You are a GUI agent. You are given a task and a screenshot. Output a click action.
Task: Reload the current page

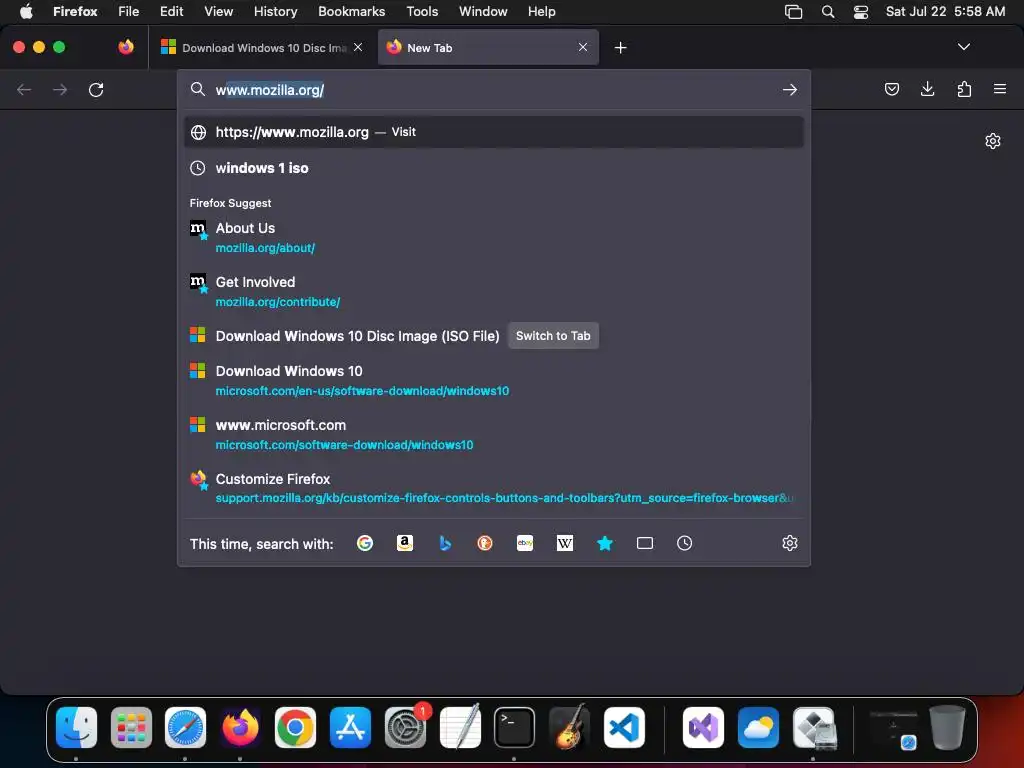tap(96, 89)
